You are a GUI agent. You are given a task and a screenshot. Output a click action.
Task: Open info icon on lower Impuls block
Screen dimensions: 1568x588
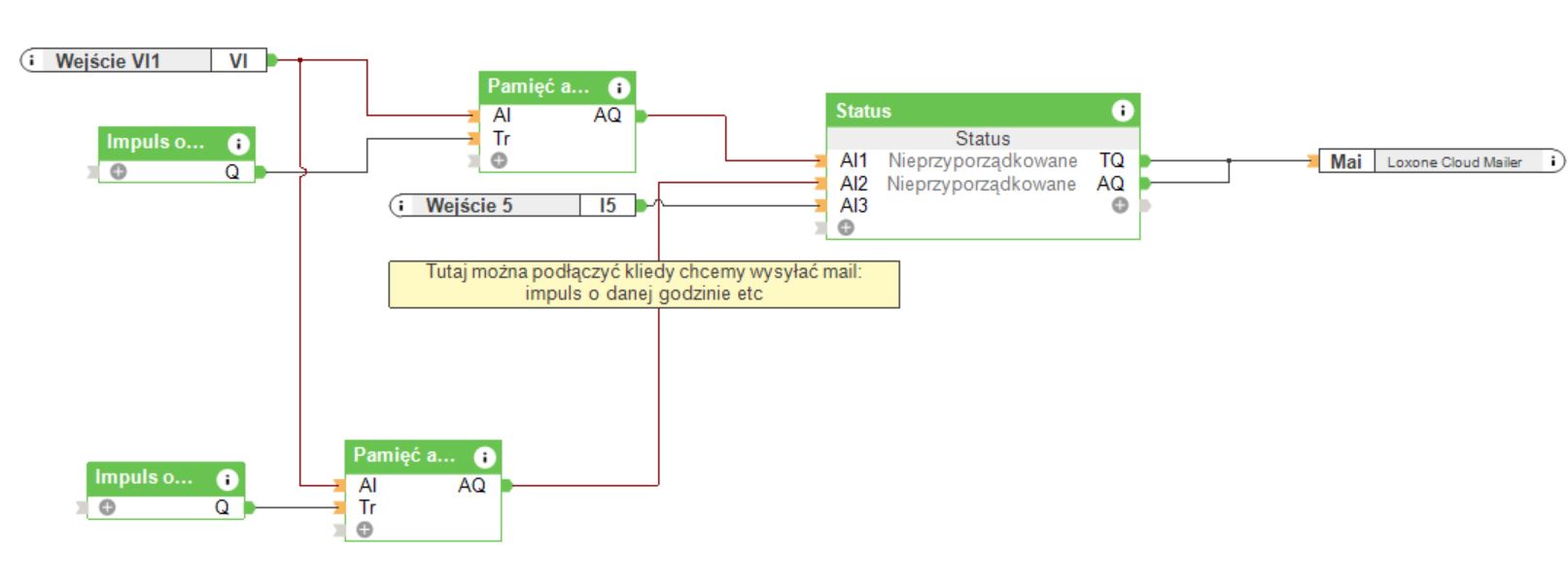point(226,479)
